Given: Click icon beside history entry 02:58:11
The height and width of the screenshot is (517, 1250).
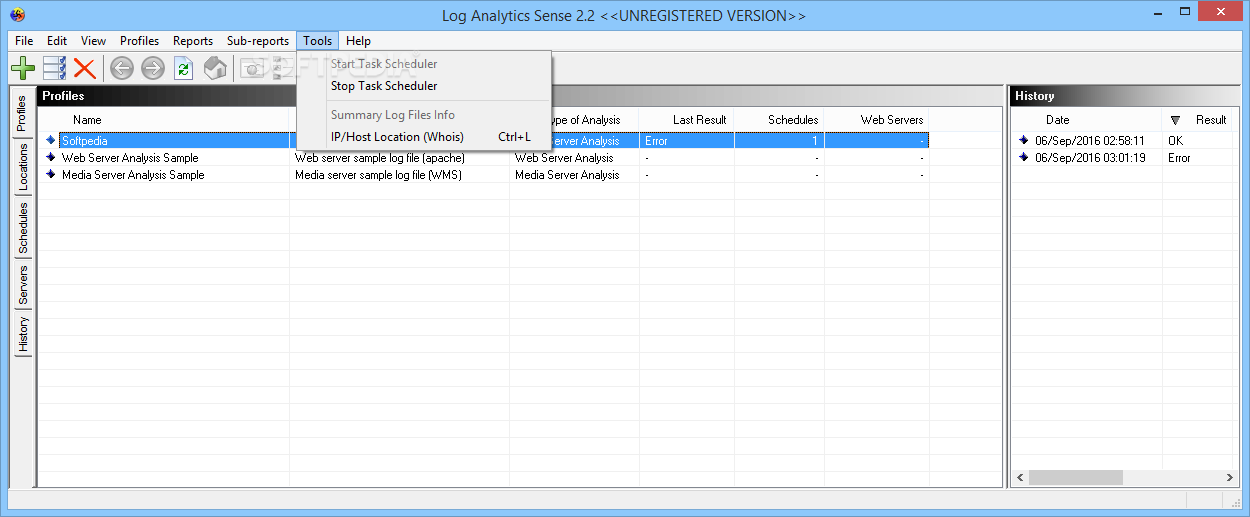Looking at the screenshot, I should (1023, 140).
